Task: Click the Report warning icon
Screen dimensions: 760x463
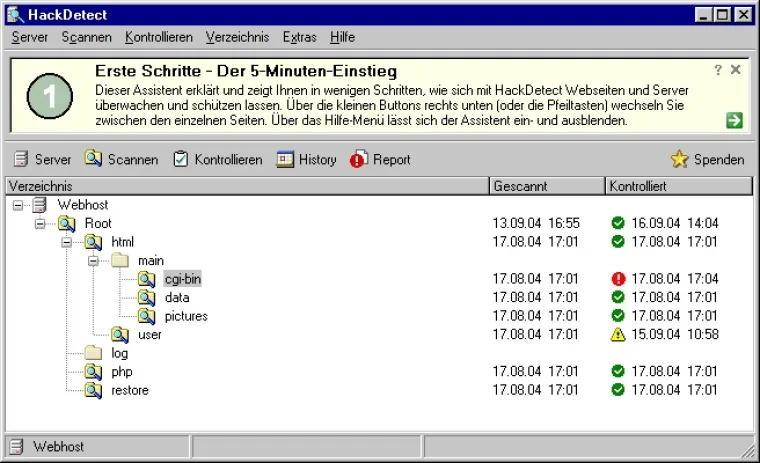Action: 359,159
